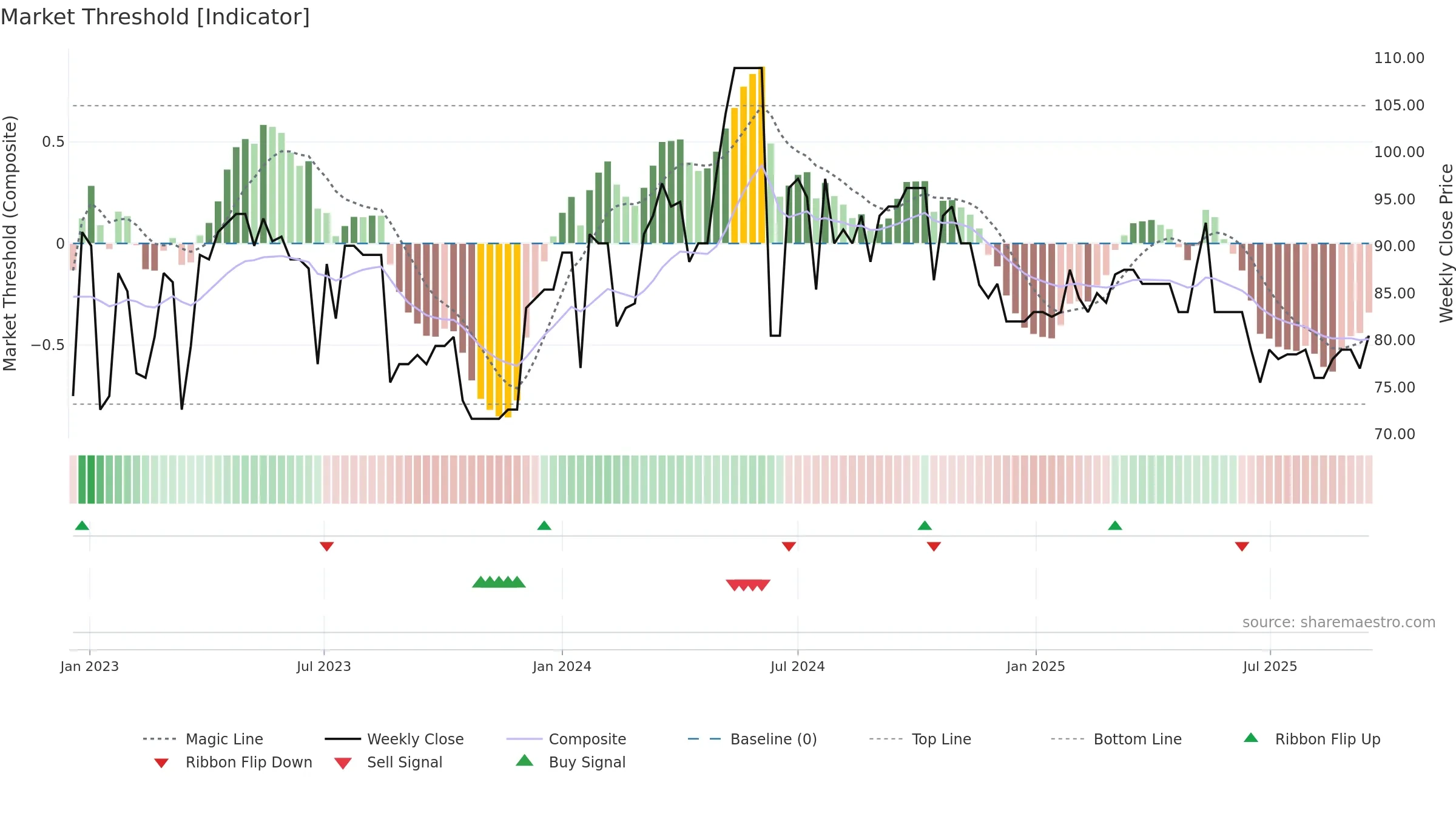Viewport: 1456px width, 819px height.
Task: Toggle the Baseline (0) legend entry
Action: (x=752, y=739)
